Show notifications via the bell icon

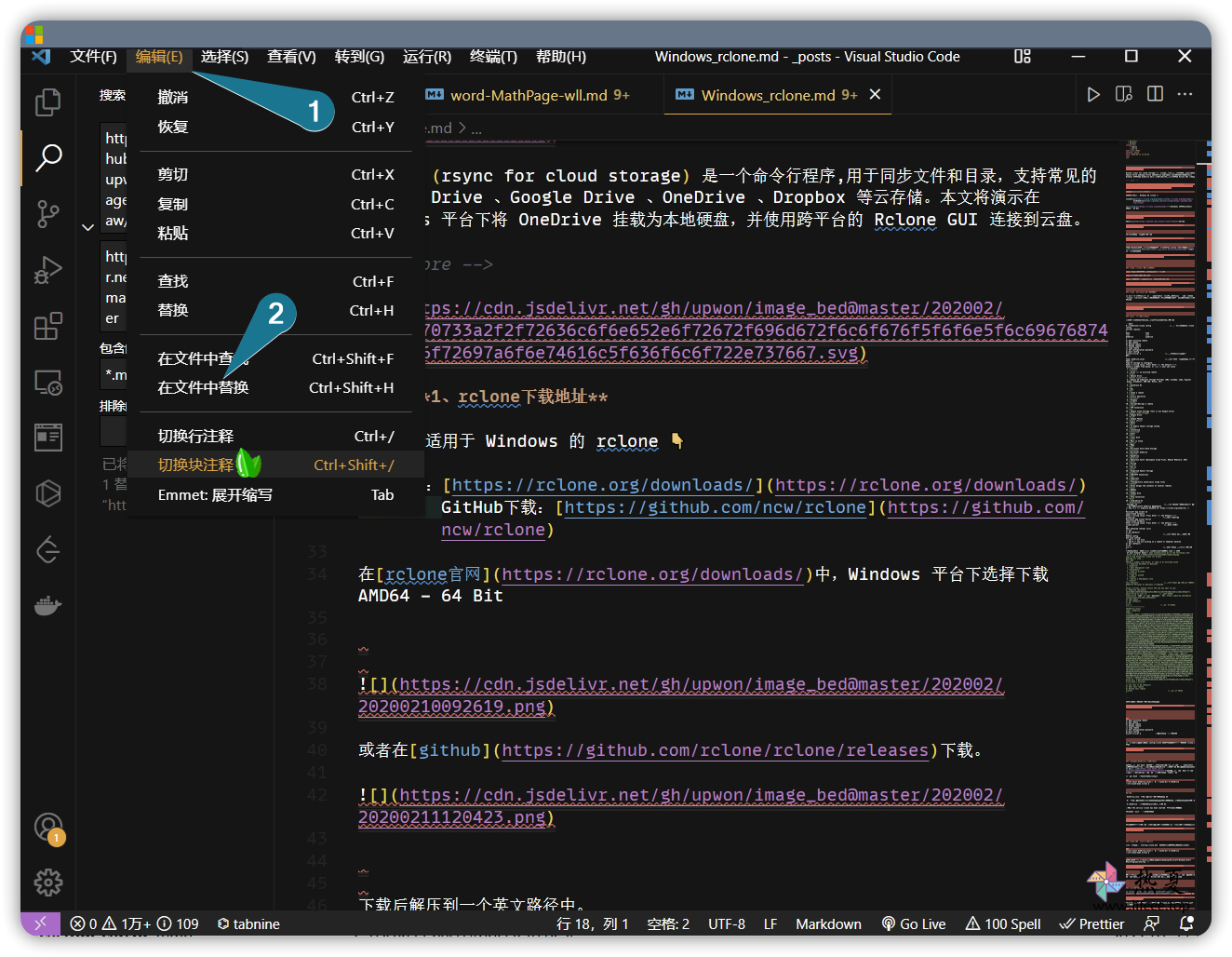pyautogui.click(x=1186, y=923)
